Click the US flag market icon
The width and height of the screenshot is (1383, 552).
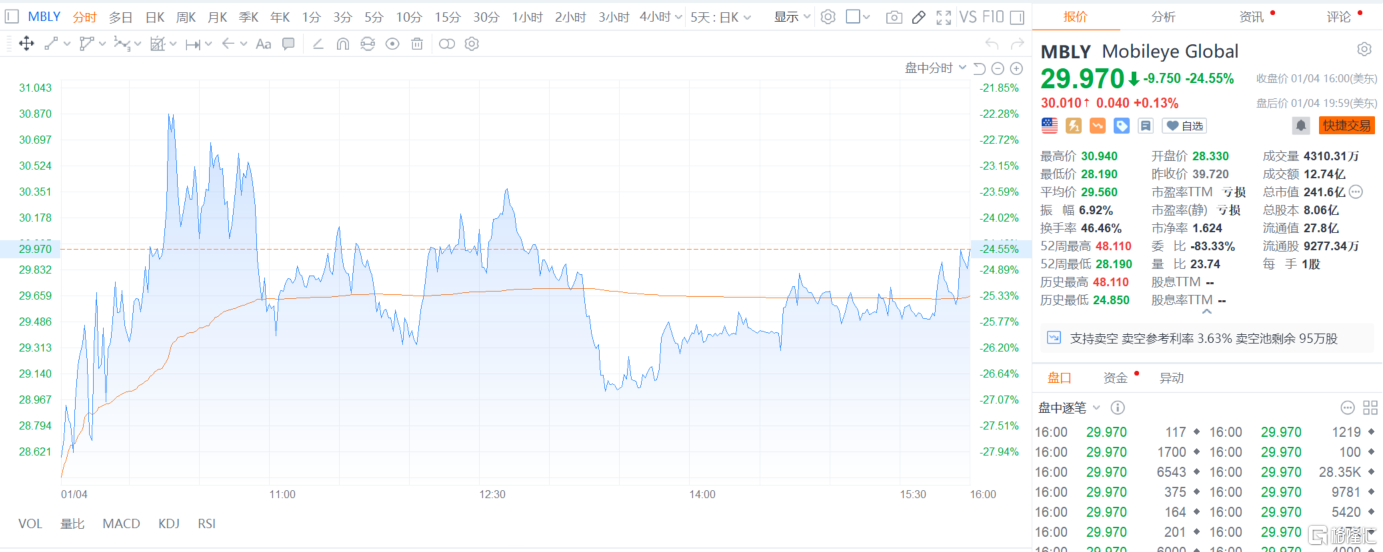point(1049,125)
